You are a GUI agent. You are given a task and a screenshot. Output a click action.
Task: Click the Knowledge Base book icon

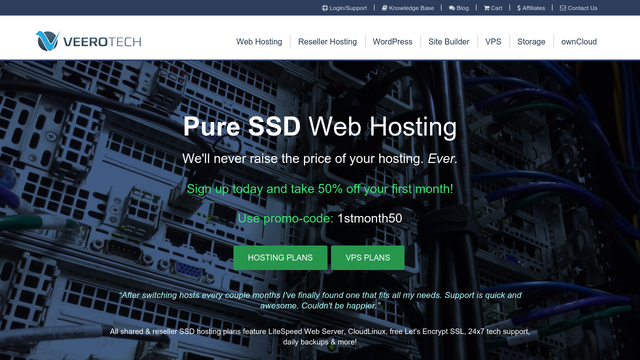[384, 8]
